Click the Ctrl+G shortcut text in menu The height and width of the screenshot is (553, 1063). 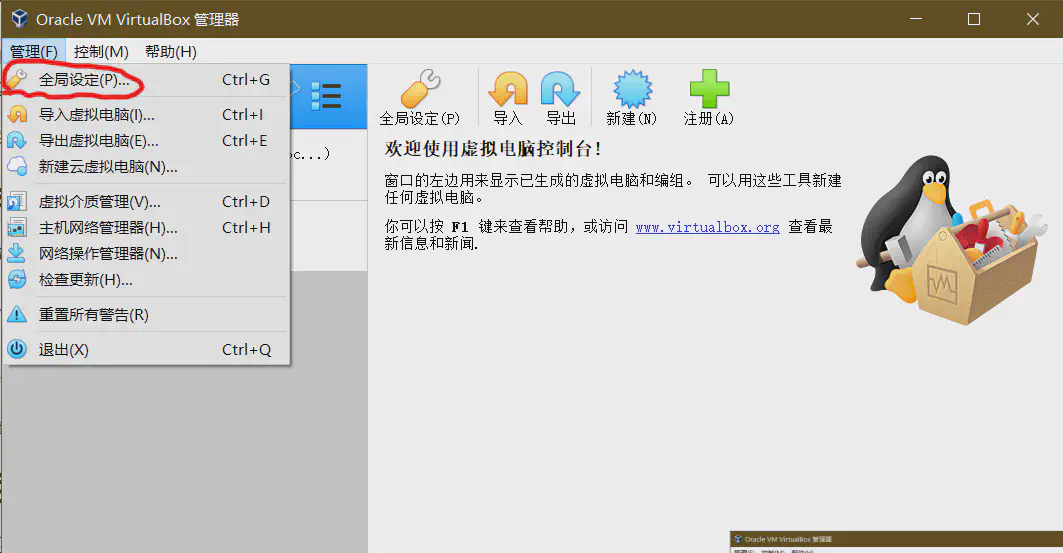pyautogui.click(x=245, y=80)
